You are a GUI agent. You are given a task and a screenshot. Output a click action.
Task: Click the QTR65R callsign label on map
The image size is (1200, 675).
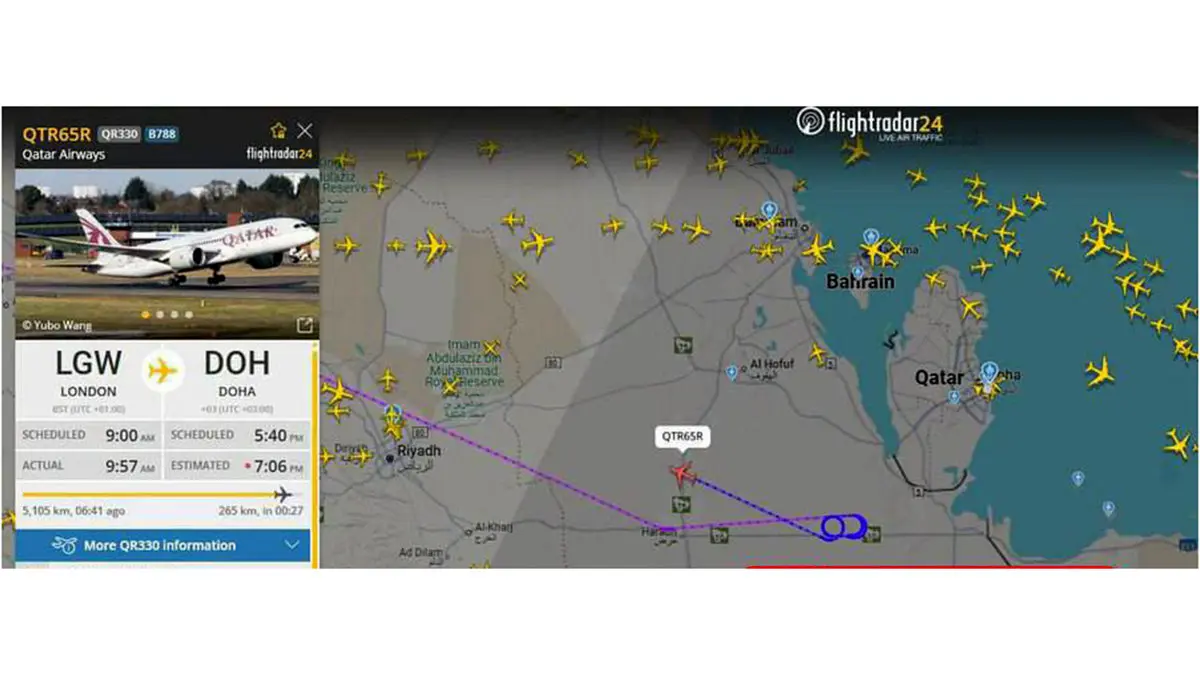pyautogui.click(x=683, y=436)
